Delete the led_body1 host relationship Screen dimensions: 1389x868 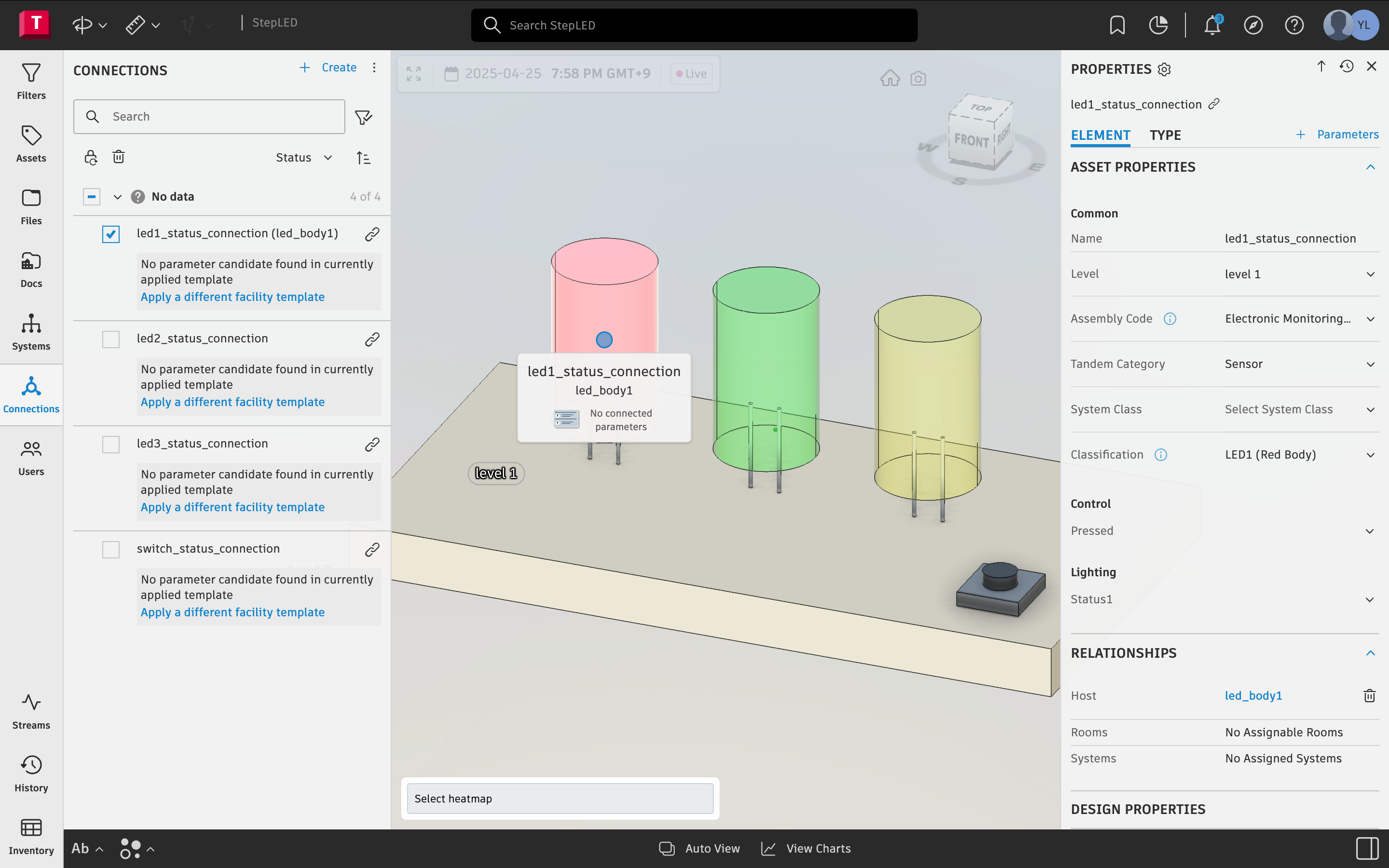[x=1370, y=696]
